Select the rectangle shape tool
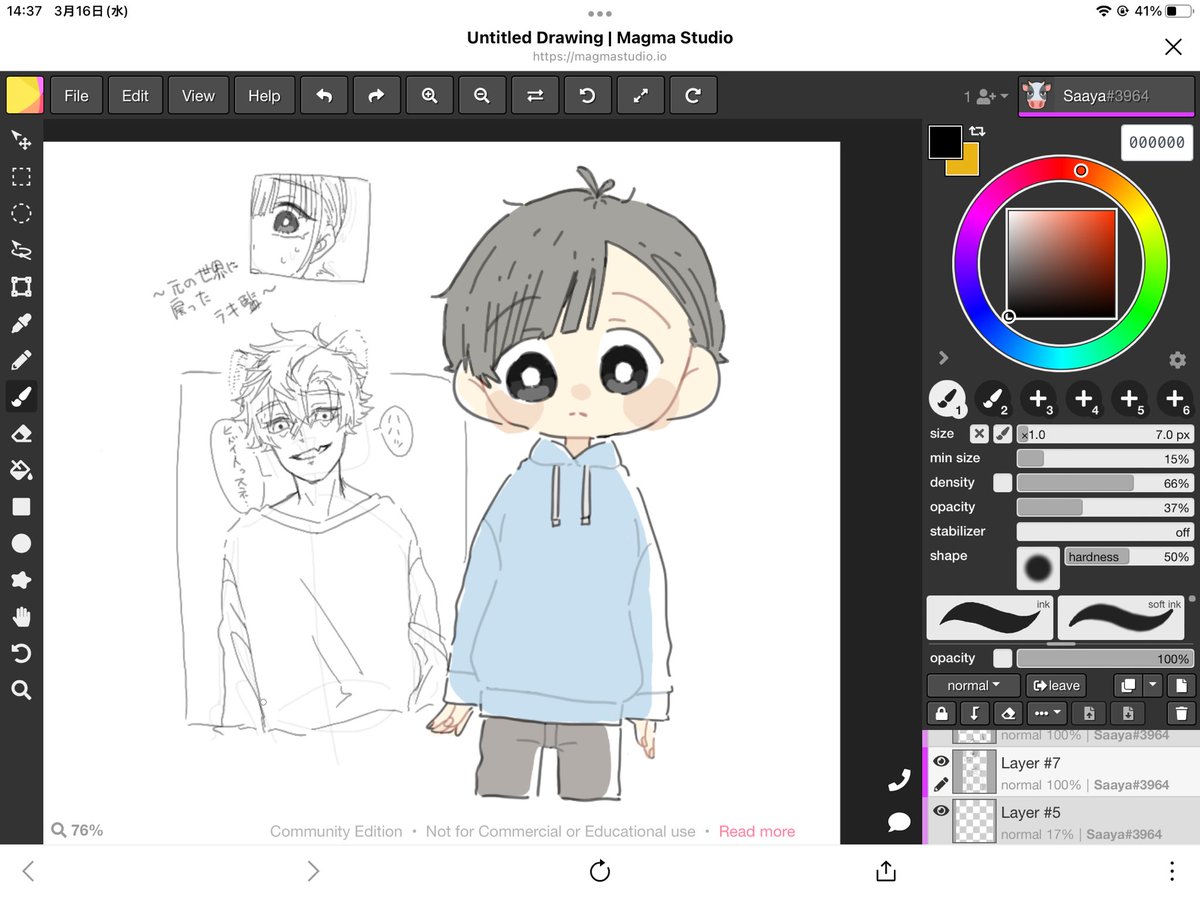The width and height of the screenshot is (1200, 900). pyautogui.click(x=21, y=507)
